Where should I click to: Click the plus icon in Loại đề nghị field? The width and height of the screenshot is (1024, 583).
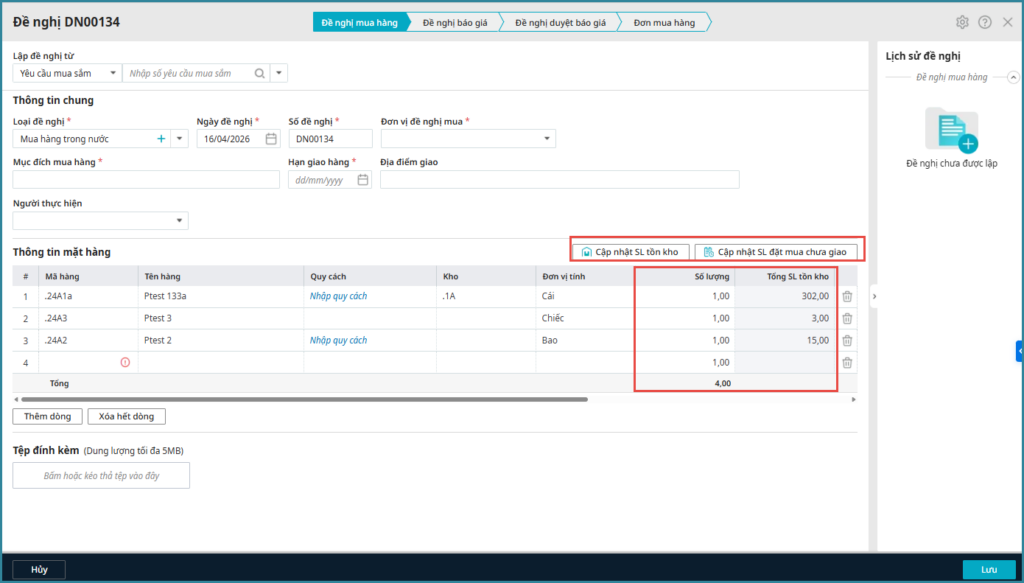pos(161,139)
